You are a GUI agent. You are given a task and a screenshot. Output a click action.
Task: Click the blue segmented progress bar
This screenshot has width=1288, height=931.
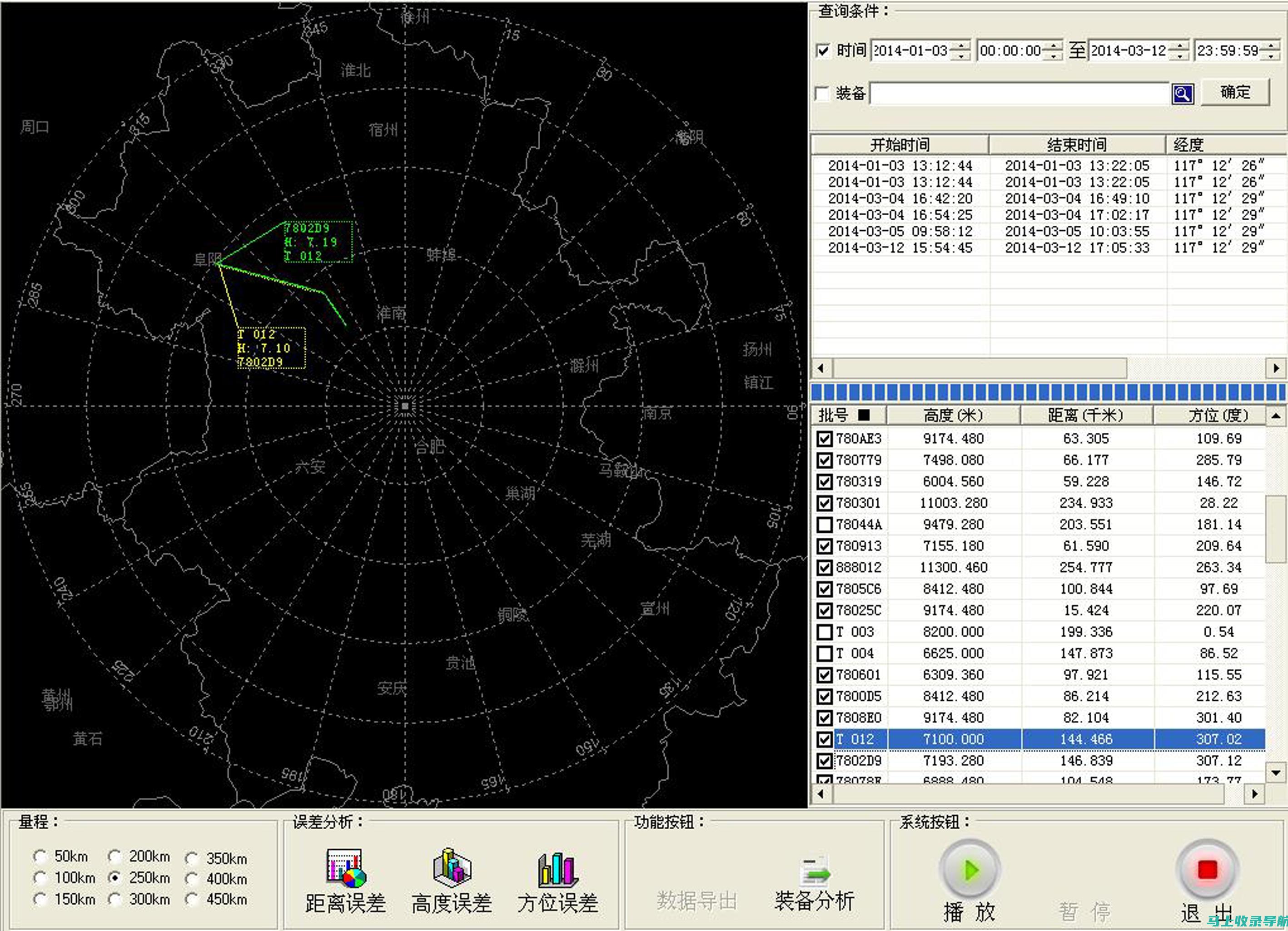[1049, 392]
